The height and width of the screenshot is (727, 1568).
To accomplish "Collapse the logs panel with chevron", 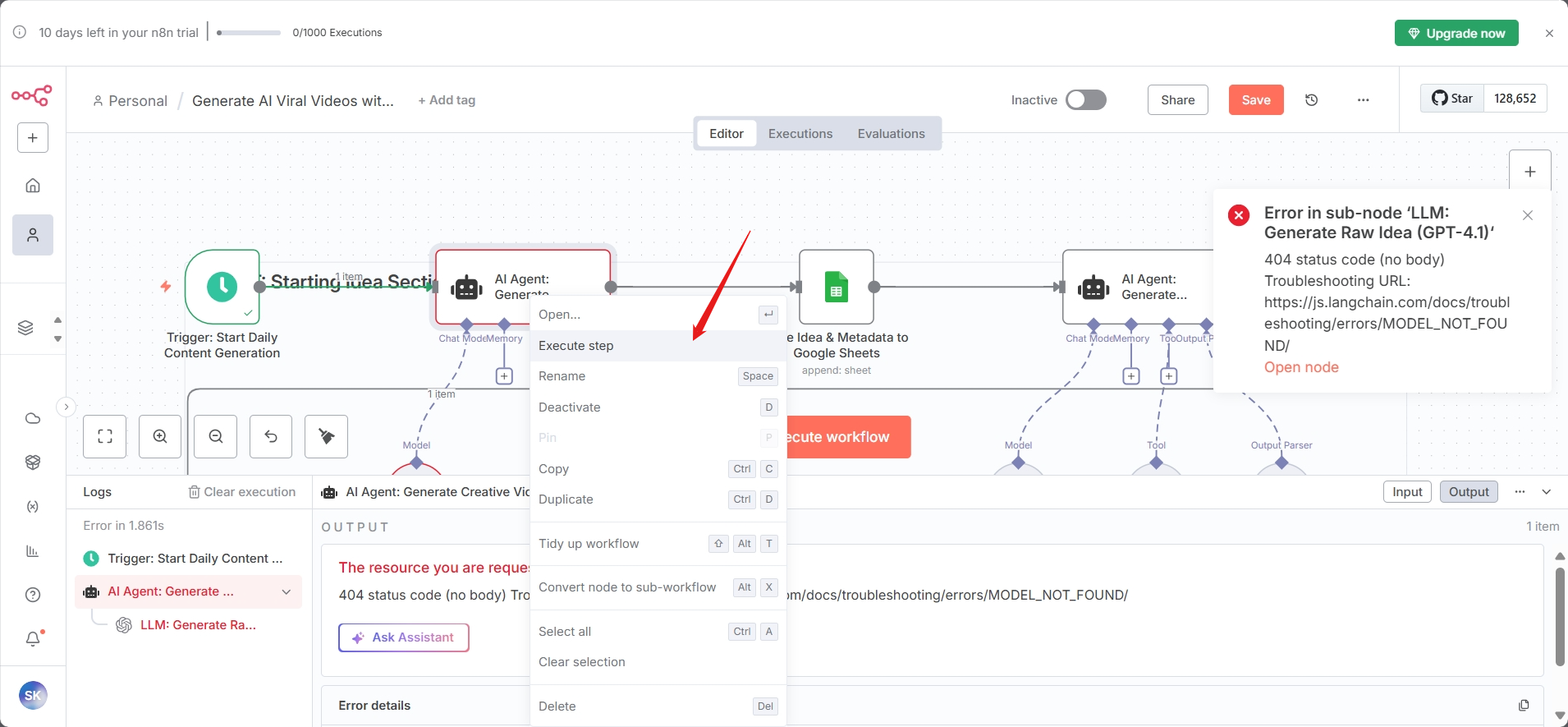I will click(x=1547, y=492).
